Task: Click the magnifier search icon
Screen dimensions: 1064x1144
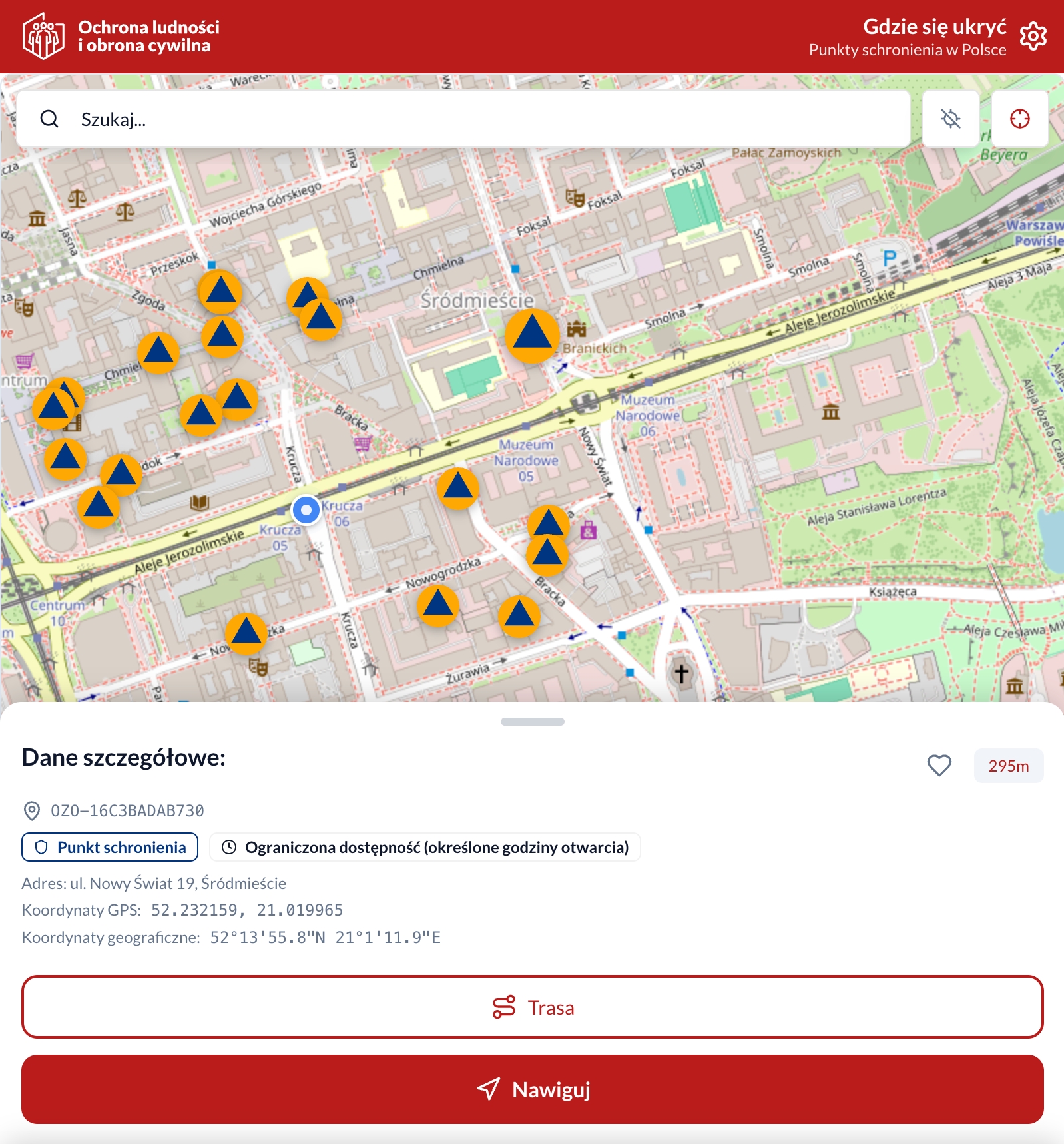Action: [49, 119]
